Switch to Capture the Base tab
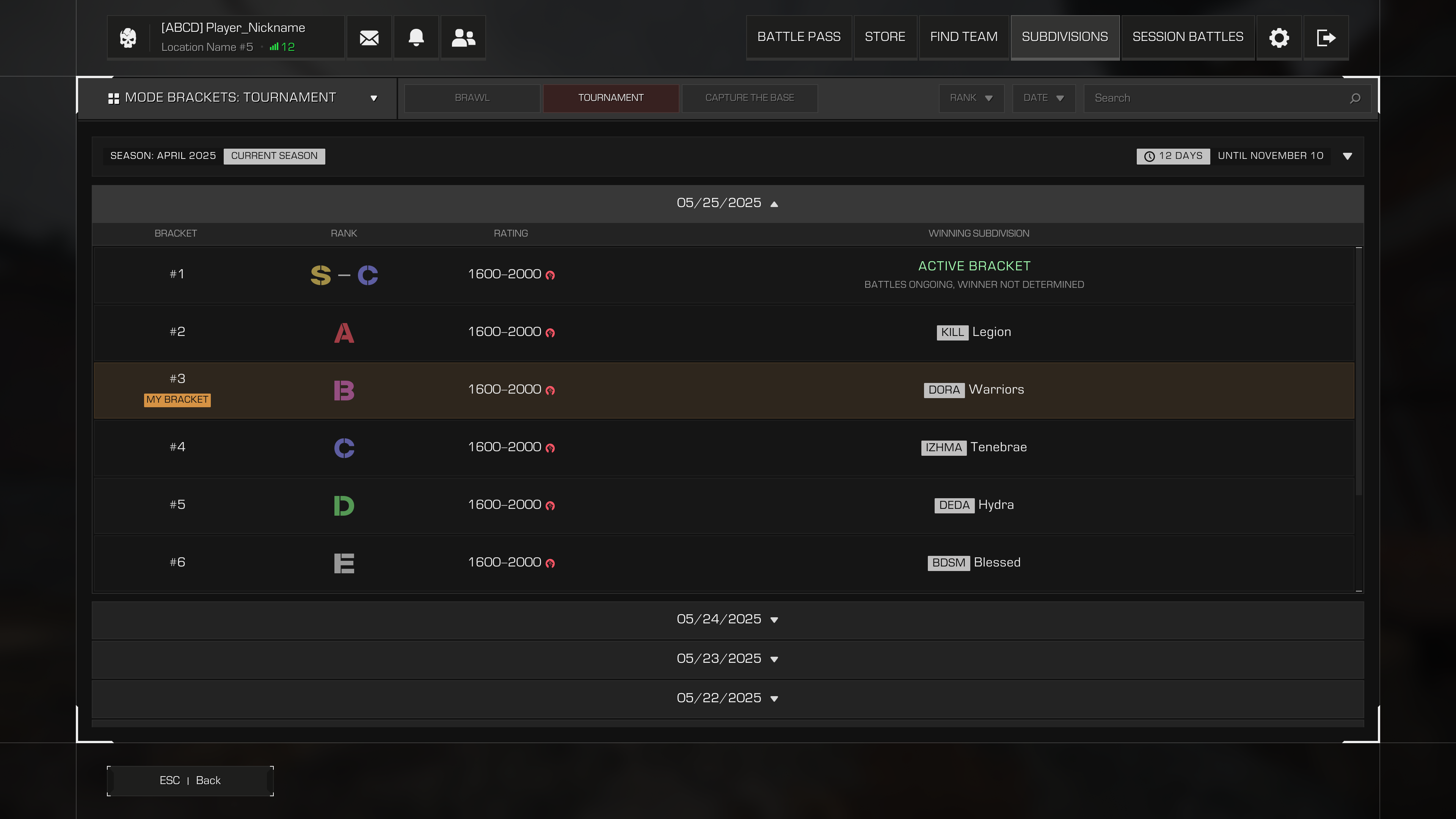 point(750,98)
